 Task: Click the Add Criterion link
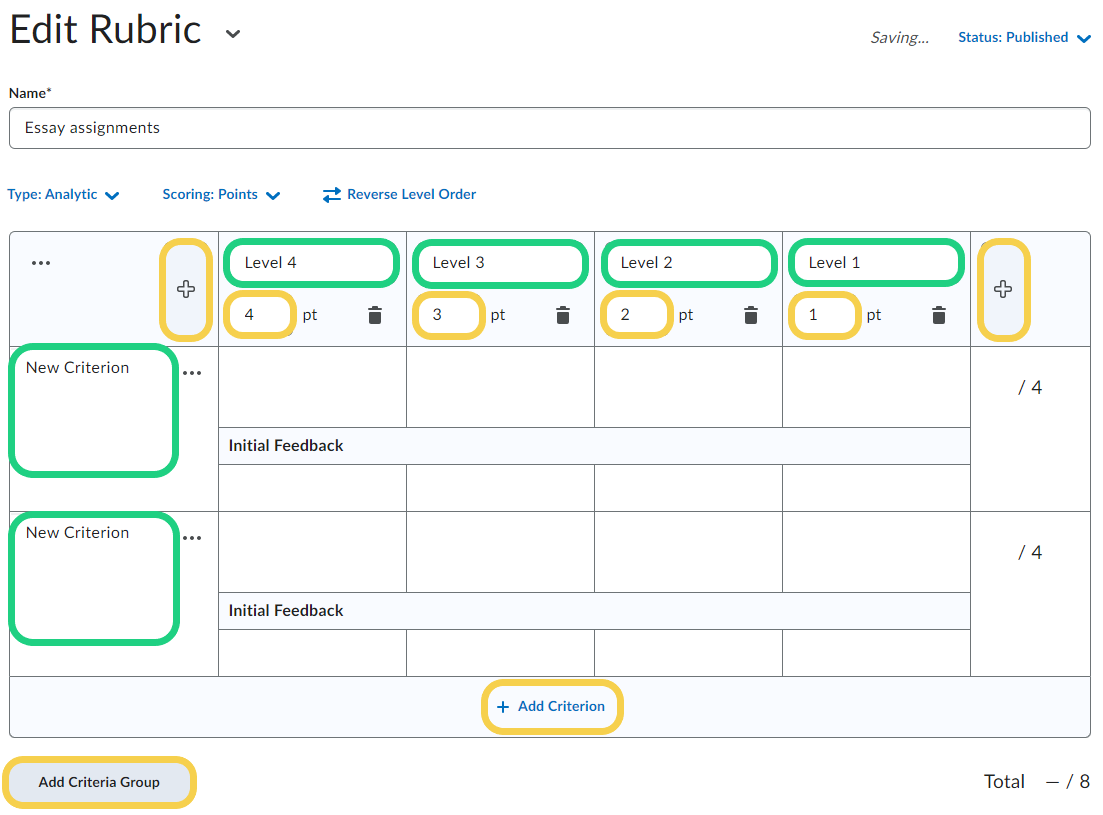tap(551, 707)
